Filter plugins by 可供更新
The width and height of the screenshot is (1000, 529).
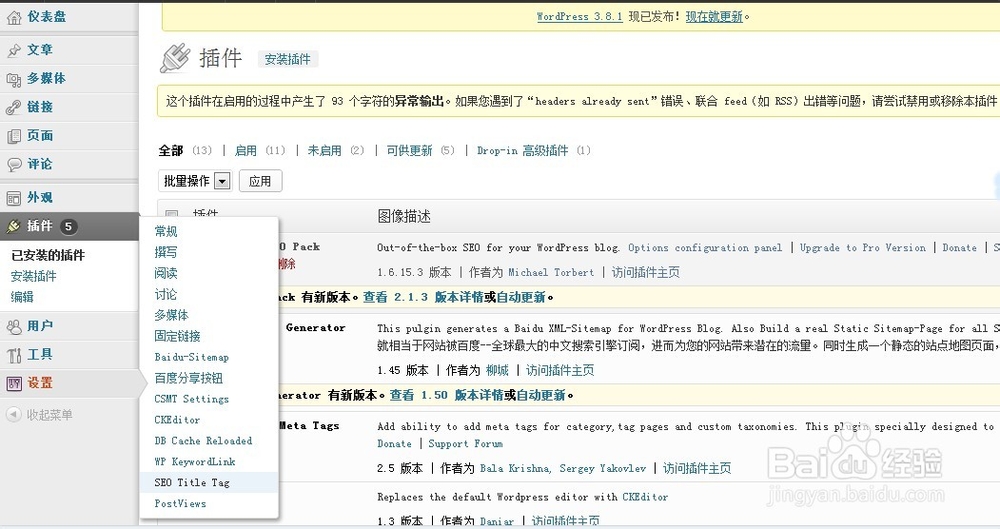[x=409, y=151]
